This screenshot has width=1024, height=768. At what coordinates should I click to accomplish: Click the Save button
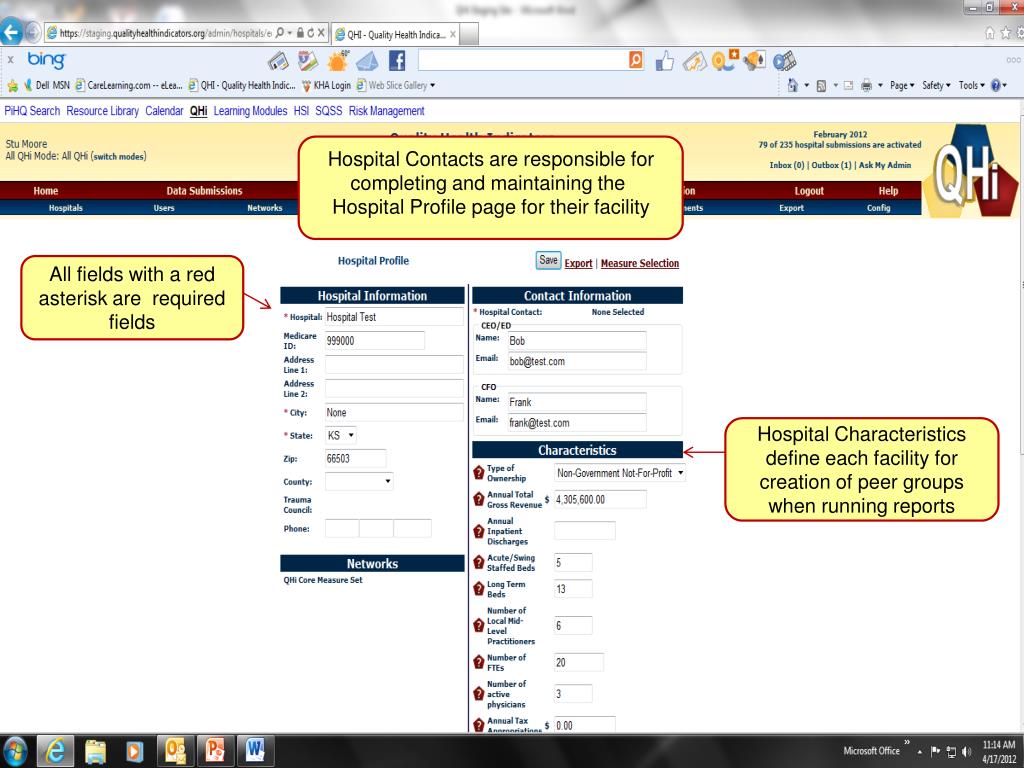[x=548, y=260]
